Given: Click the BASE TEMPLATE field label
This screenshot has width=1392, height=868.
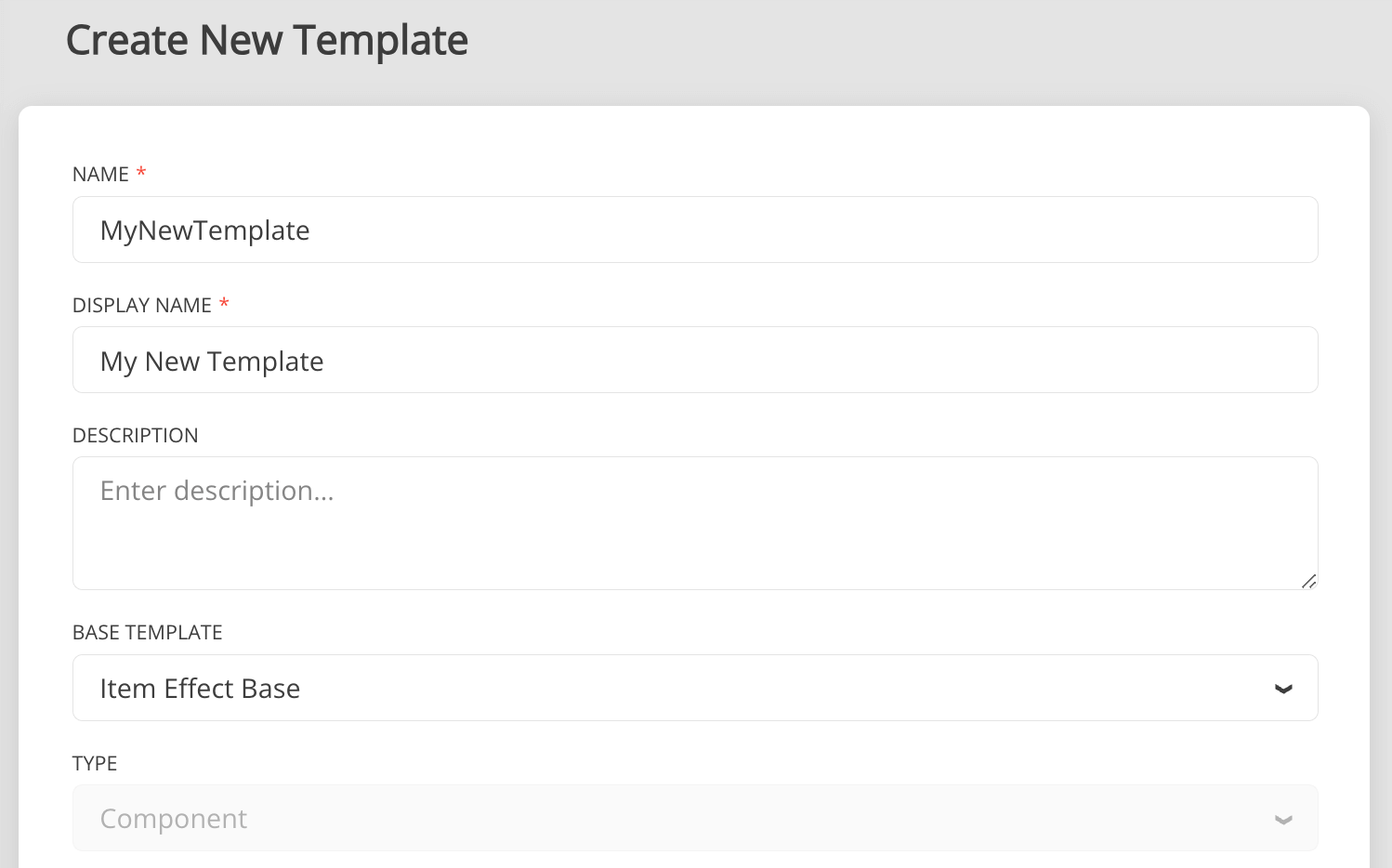Looking at the screenshot, I should (148, 633).
